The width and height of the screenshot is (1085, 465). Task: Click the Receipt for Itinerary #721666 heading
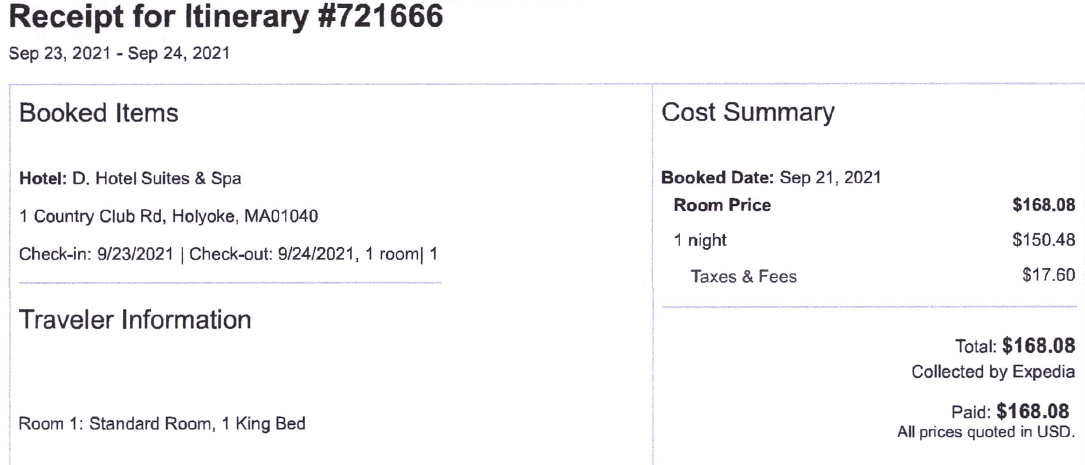coord(226,18)
